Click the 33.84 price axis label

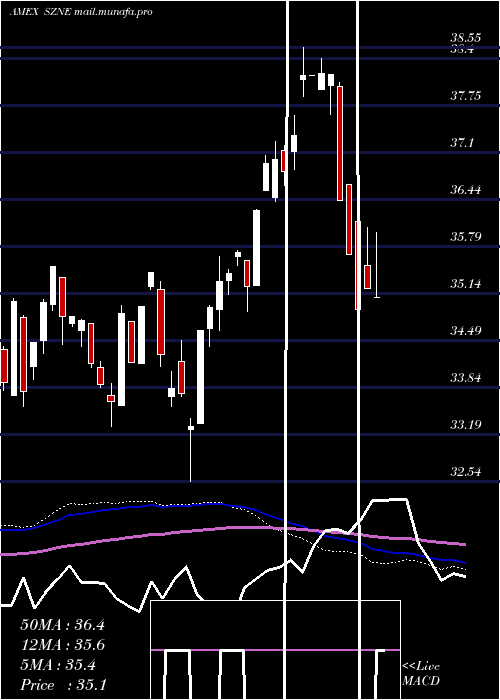point(466,378)
